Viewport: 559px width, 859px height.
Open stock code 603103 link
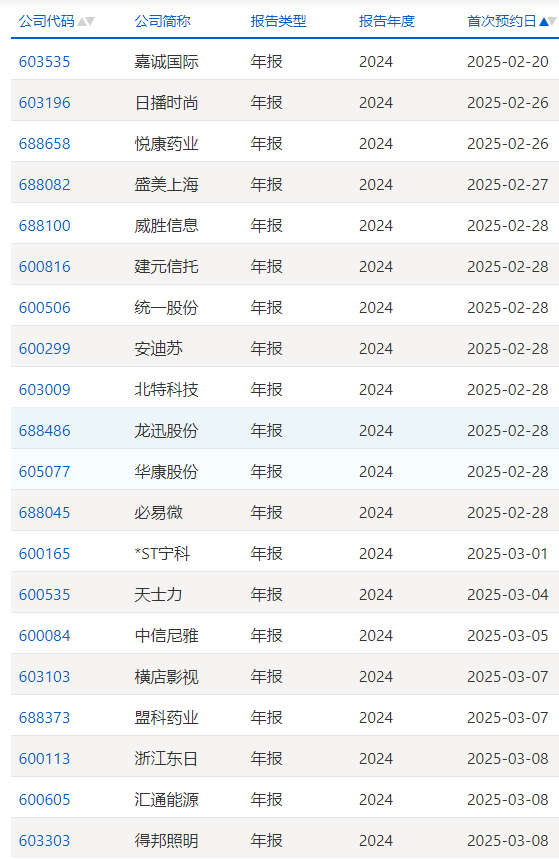(x=44, y=677)
